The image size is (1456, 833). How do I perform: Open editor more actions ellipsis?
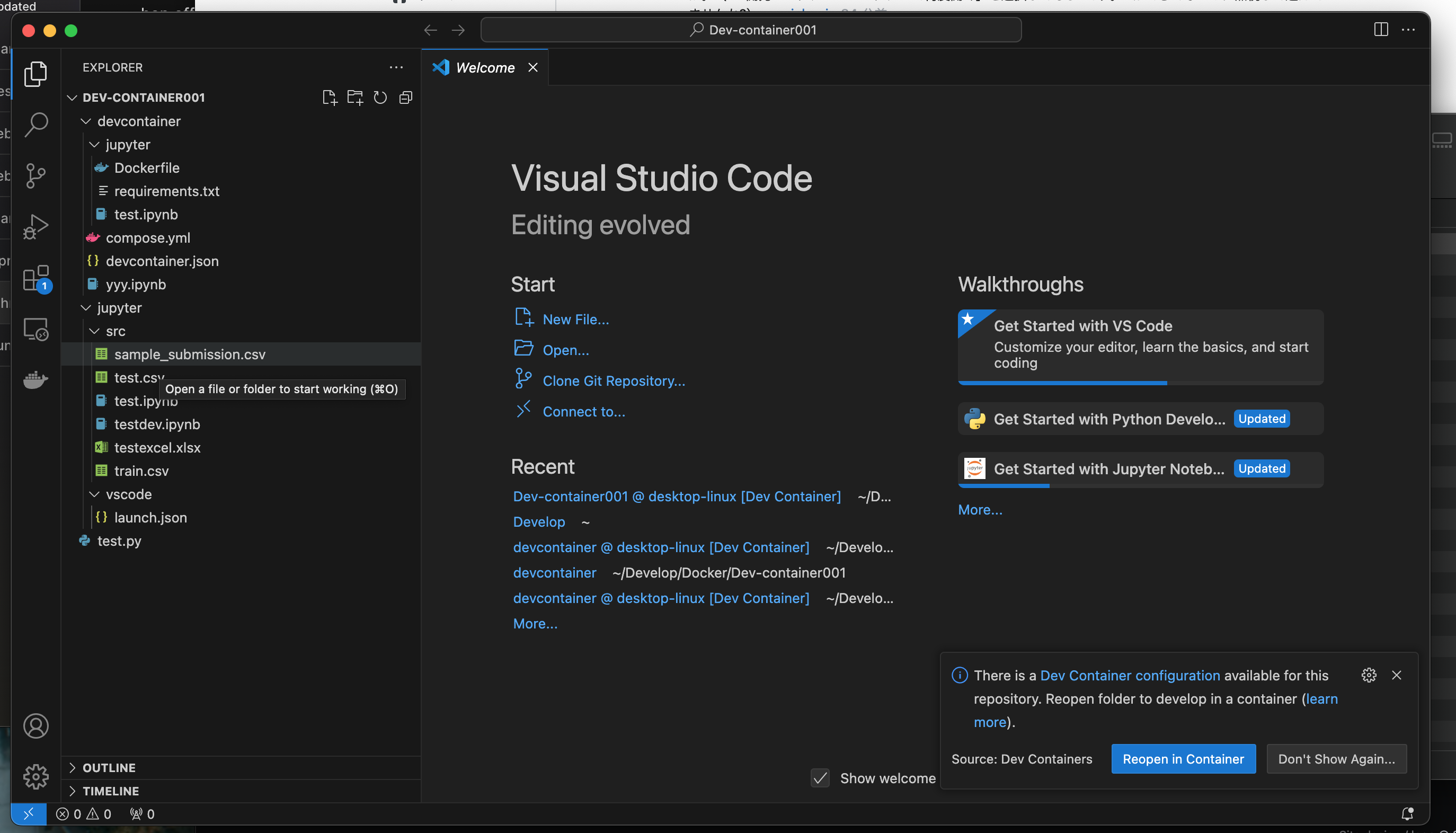point(1408,30)
